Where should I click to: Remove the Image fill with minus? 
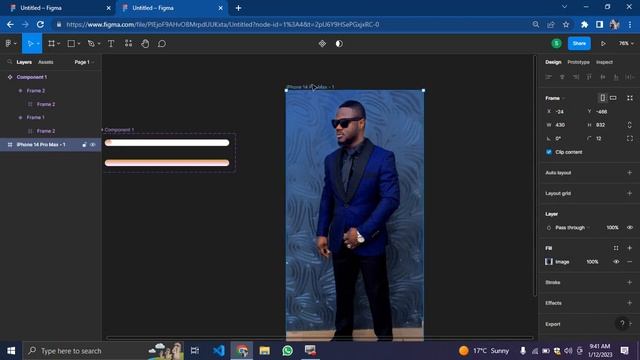629,262
